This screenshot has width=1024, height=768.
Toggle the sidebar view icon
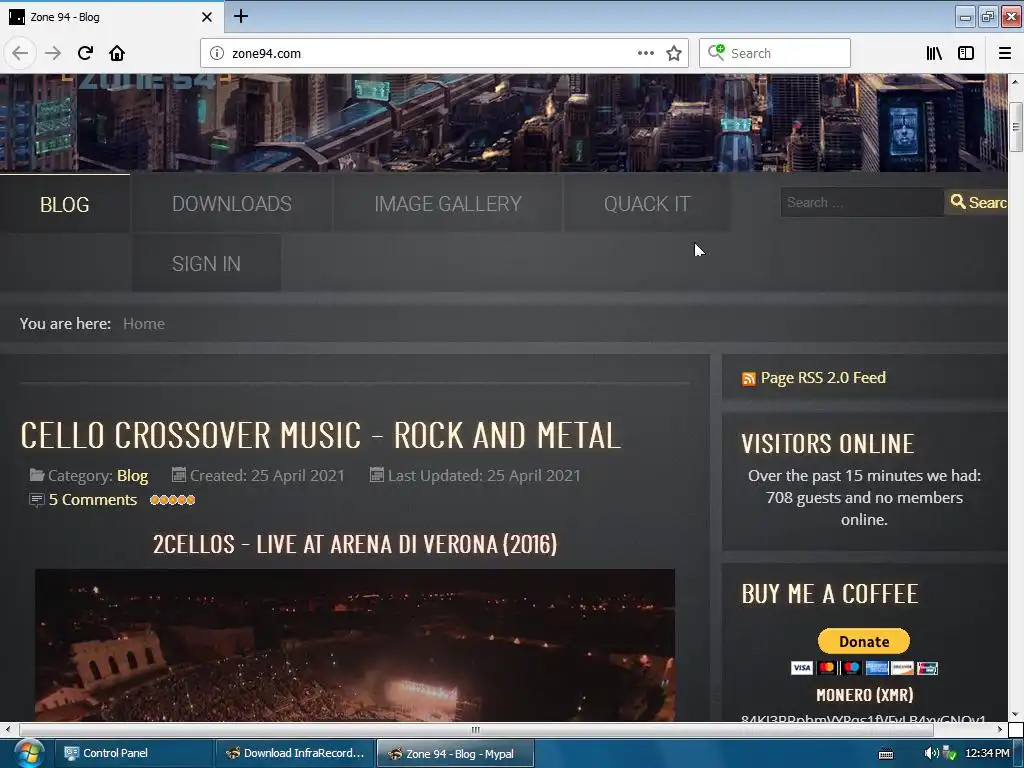click(966, 53)
